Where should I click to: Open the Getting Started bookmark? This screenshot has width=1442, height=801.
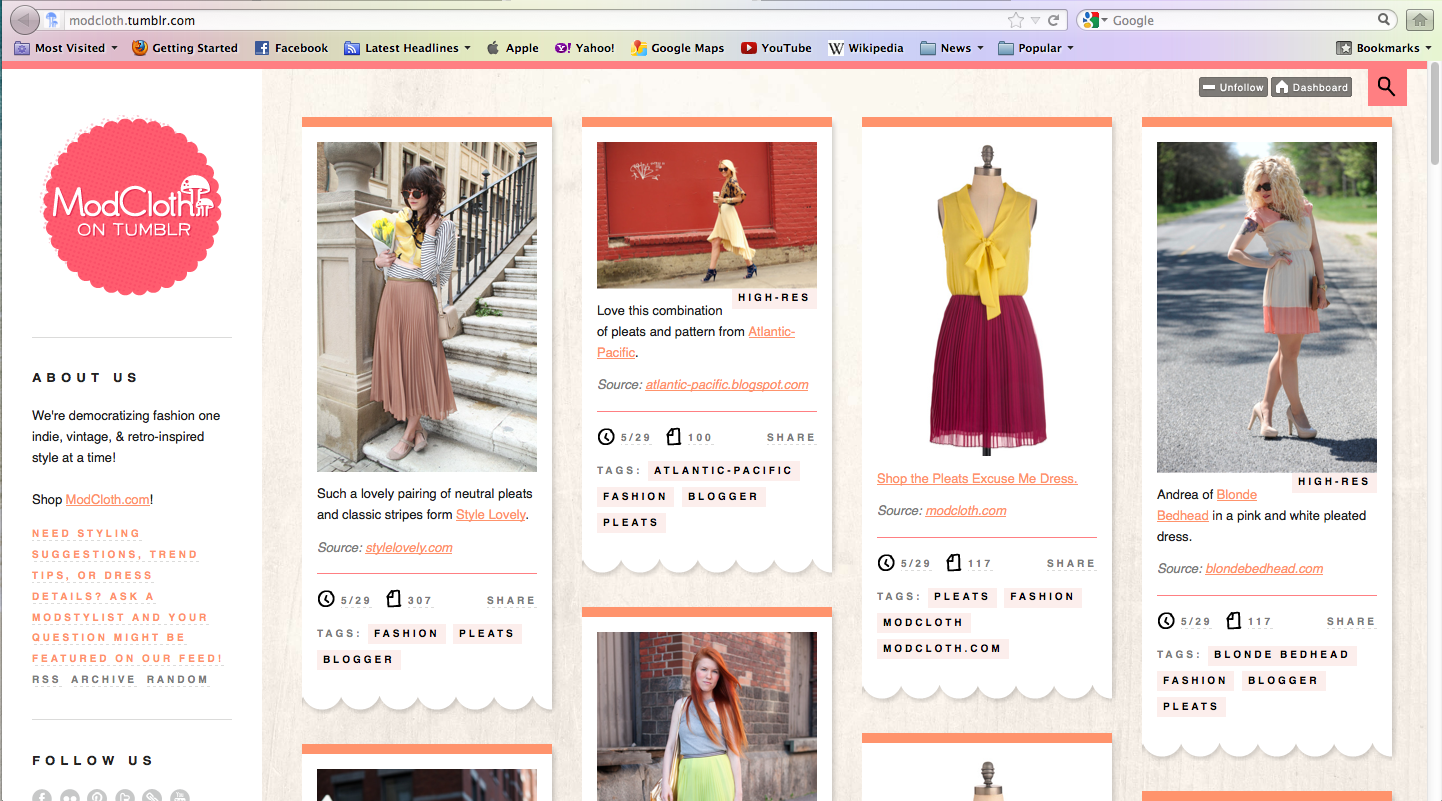[x=185, y=48]
